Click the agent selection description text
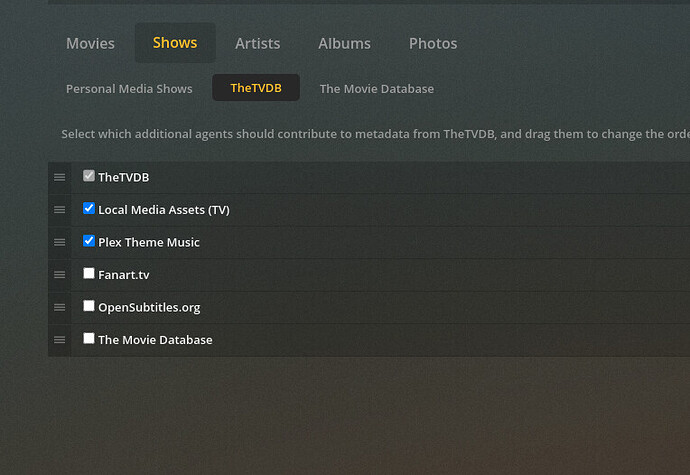 [x=375, y=134]
